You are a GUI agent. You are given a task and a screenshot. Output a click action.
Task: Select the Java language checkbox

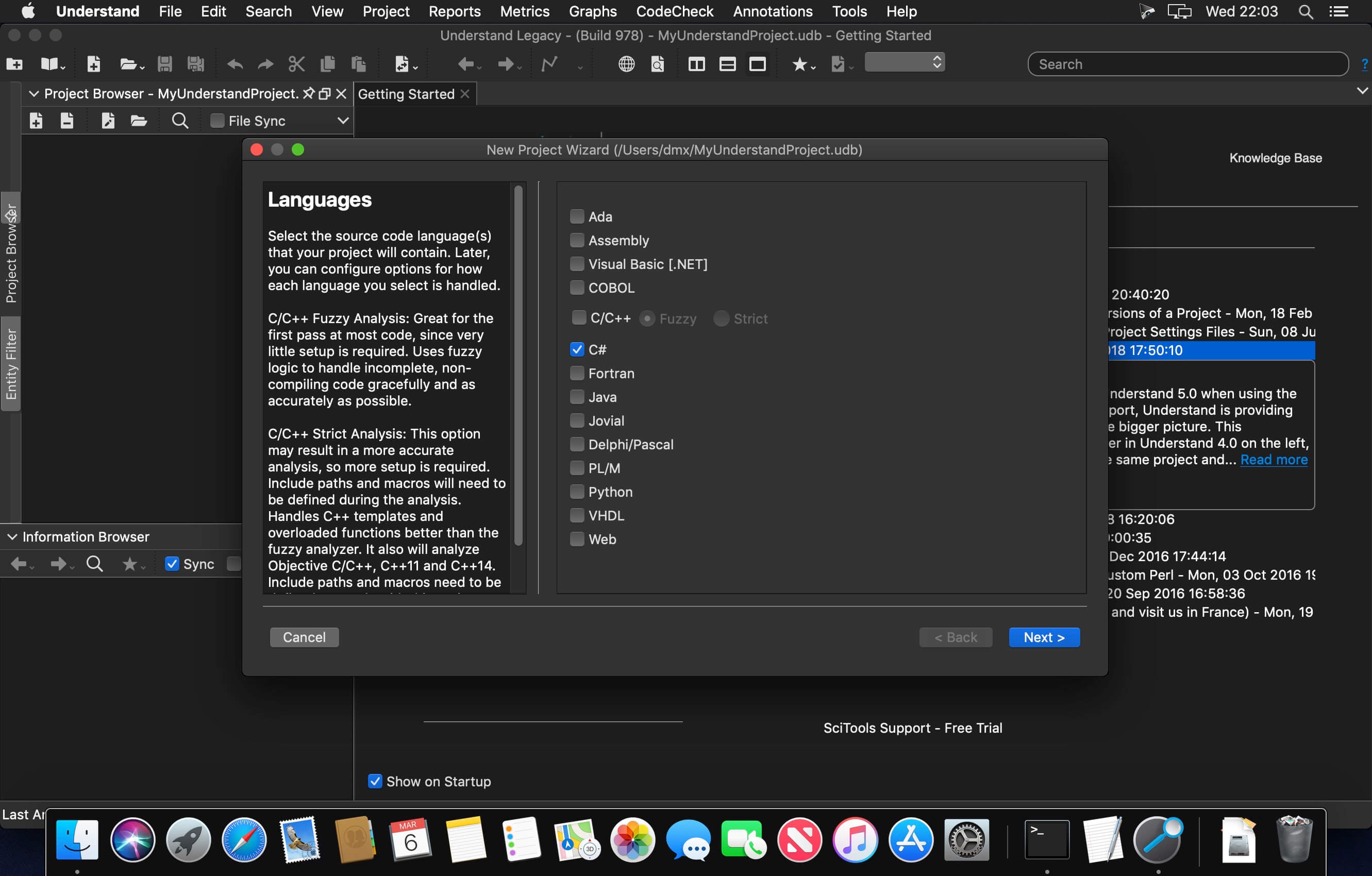point(577,397)
